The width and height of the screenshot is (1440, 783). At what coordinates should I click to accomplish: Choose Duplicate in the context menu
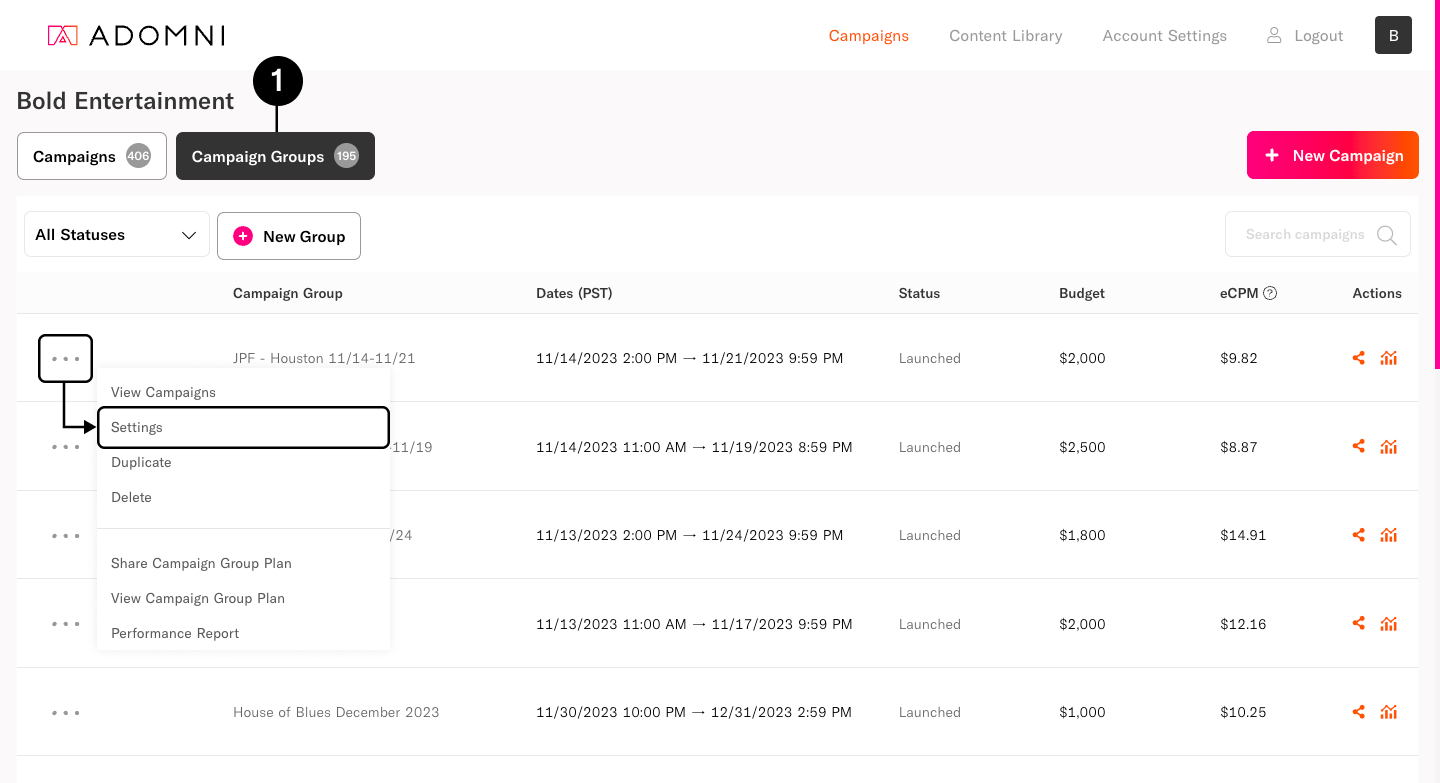point(141,462)
